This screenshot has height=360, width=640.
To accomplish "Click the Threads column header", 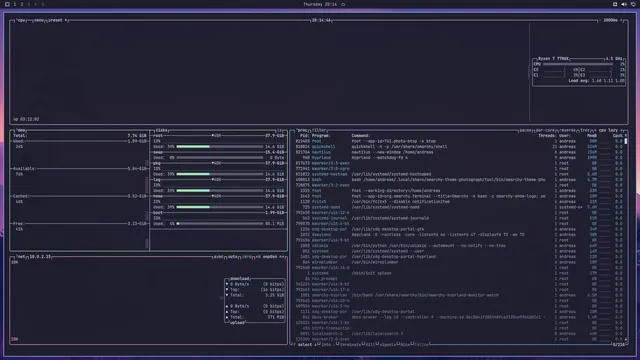I will [547, 136].
